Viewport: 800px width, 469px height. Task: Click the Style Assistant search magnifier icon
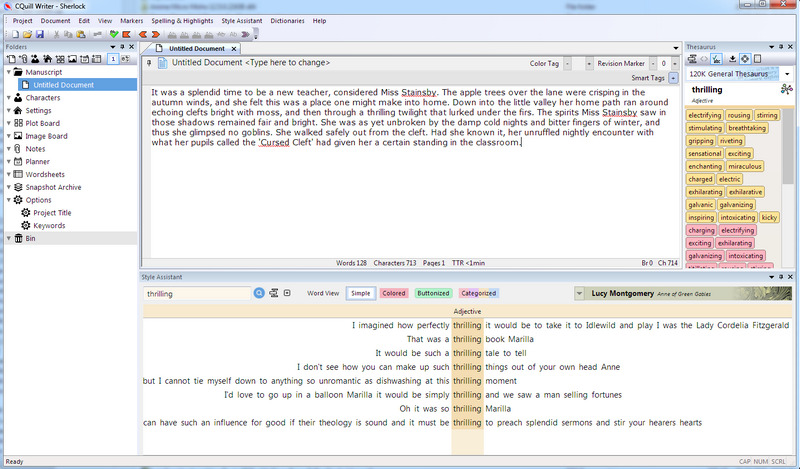259,293
